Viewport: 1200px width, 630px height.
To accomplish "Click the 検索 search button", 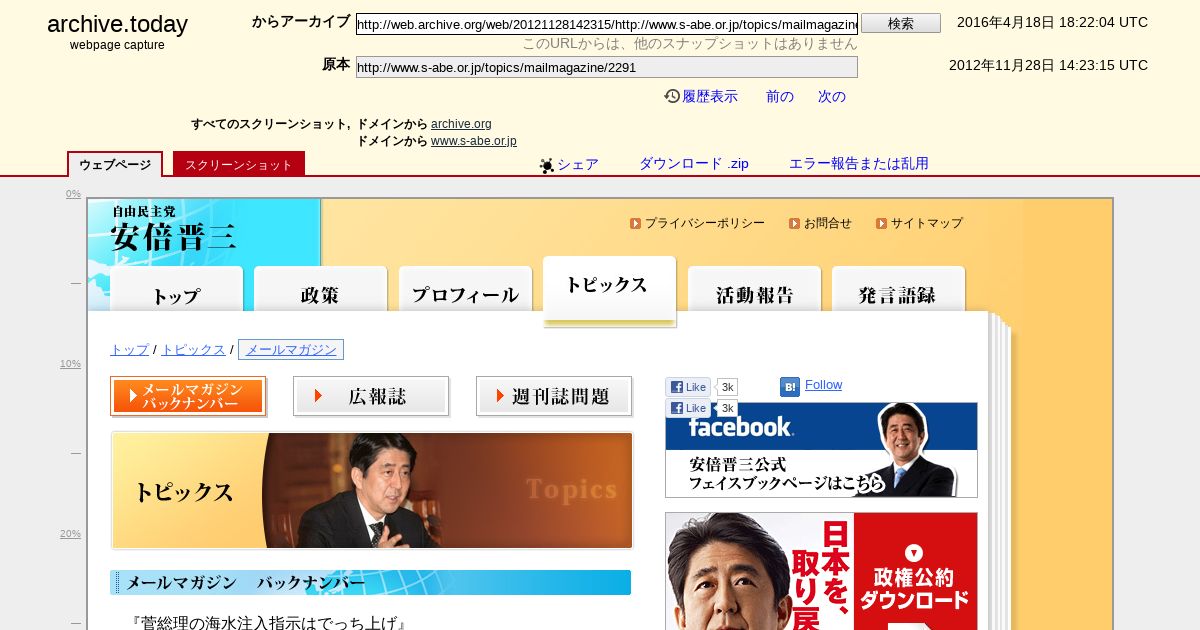I will [x=901, y=23].
